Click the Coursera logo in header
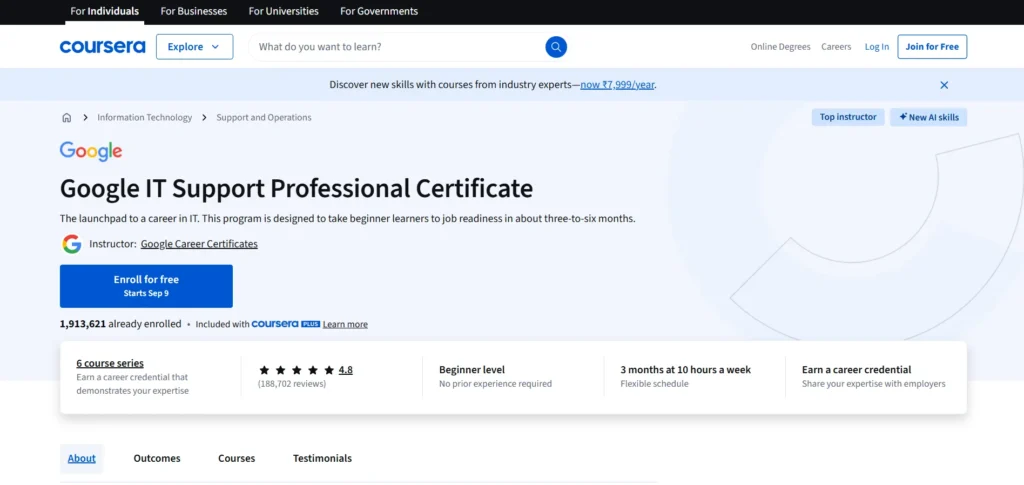This screenshot has width=1024, height=485. coord(102,47)
